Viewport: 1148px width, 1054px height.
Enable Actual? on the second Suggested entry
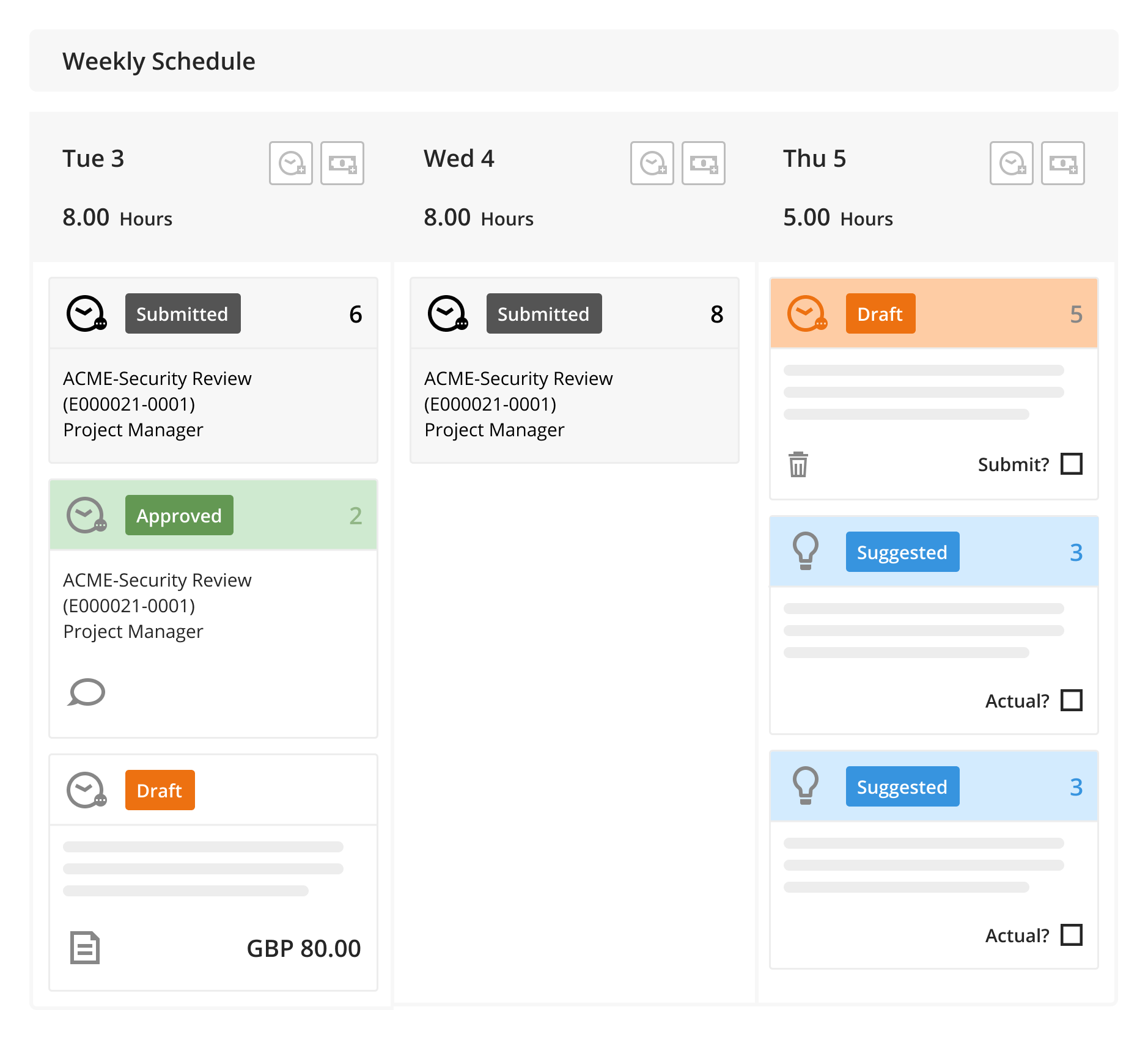[x=1072, y=935]
